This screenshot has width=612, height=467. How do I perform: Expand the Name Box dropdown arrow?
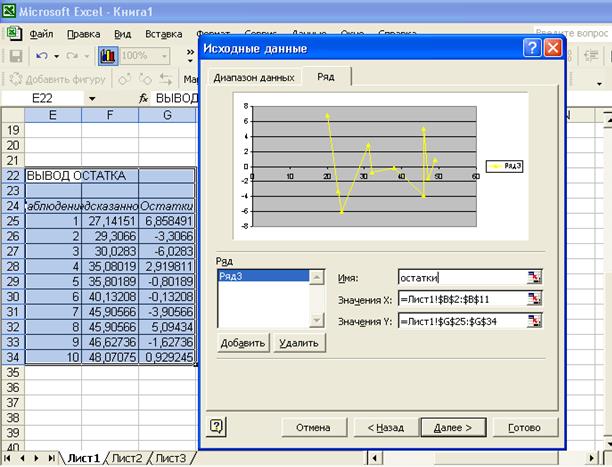pos(91,99)
